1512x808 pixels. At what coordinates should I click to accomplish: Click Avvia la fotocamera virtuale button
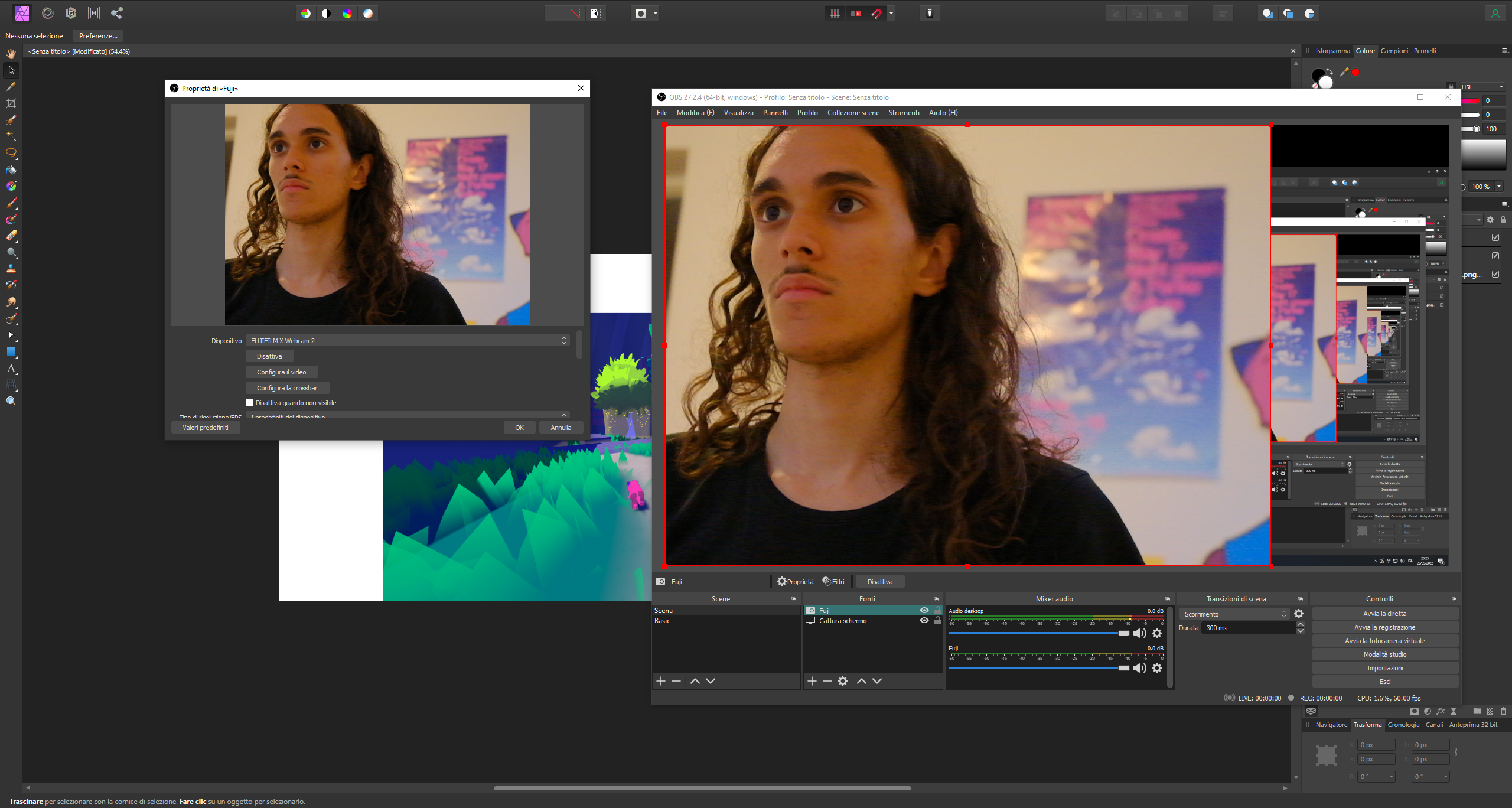pyautogui.click(x=1384, y=641)
